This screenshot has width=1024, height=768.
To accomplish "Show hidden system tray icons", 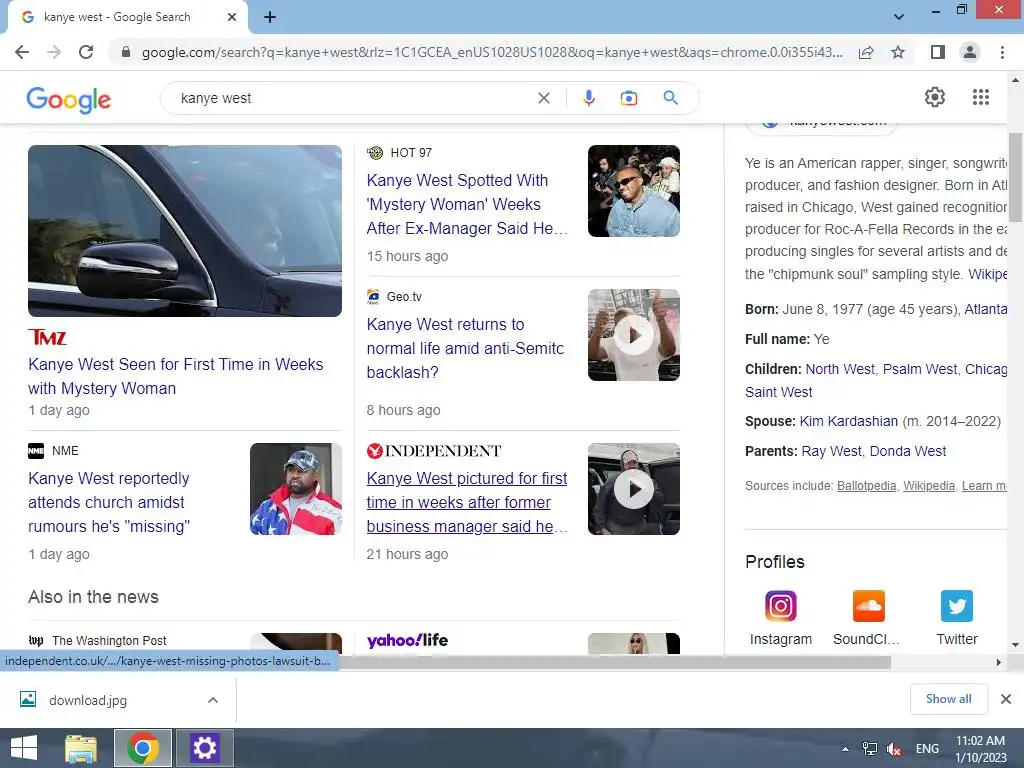I will (845, 749).
